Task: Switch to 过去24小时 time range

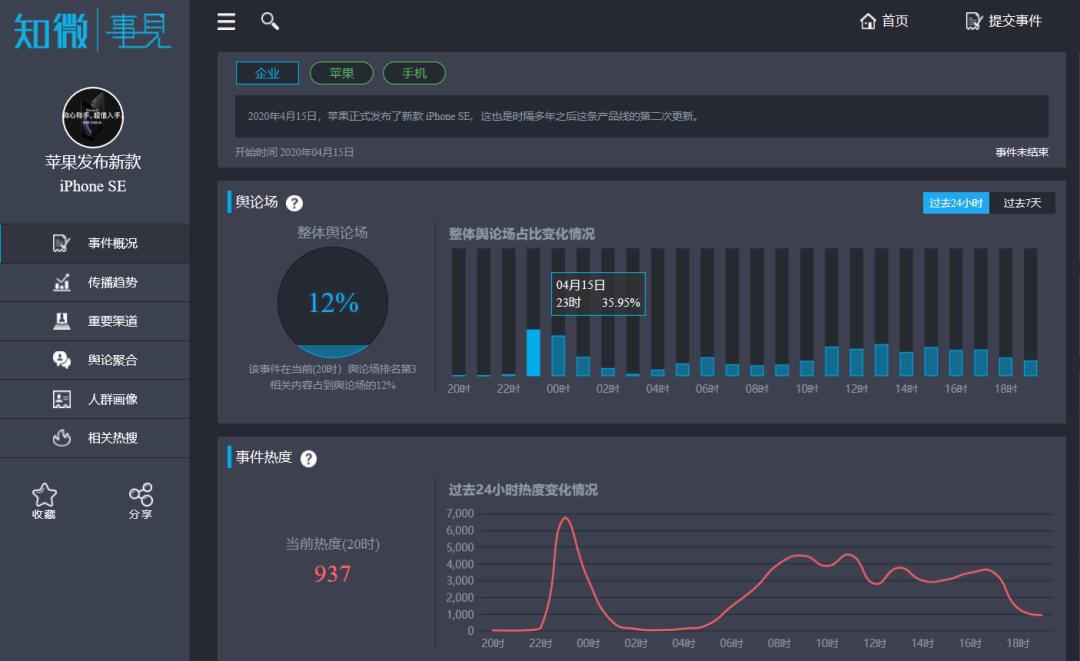Action: [x=956, y=203]
